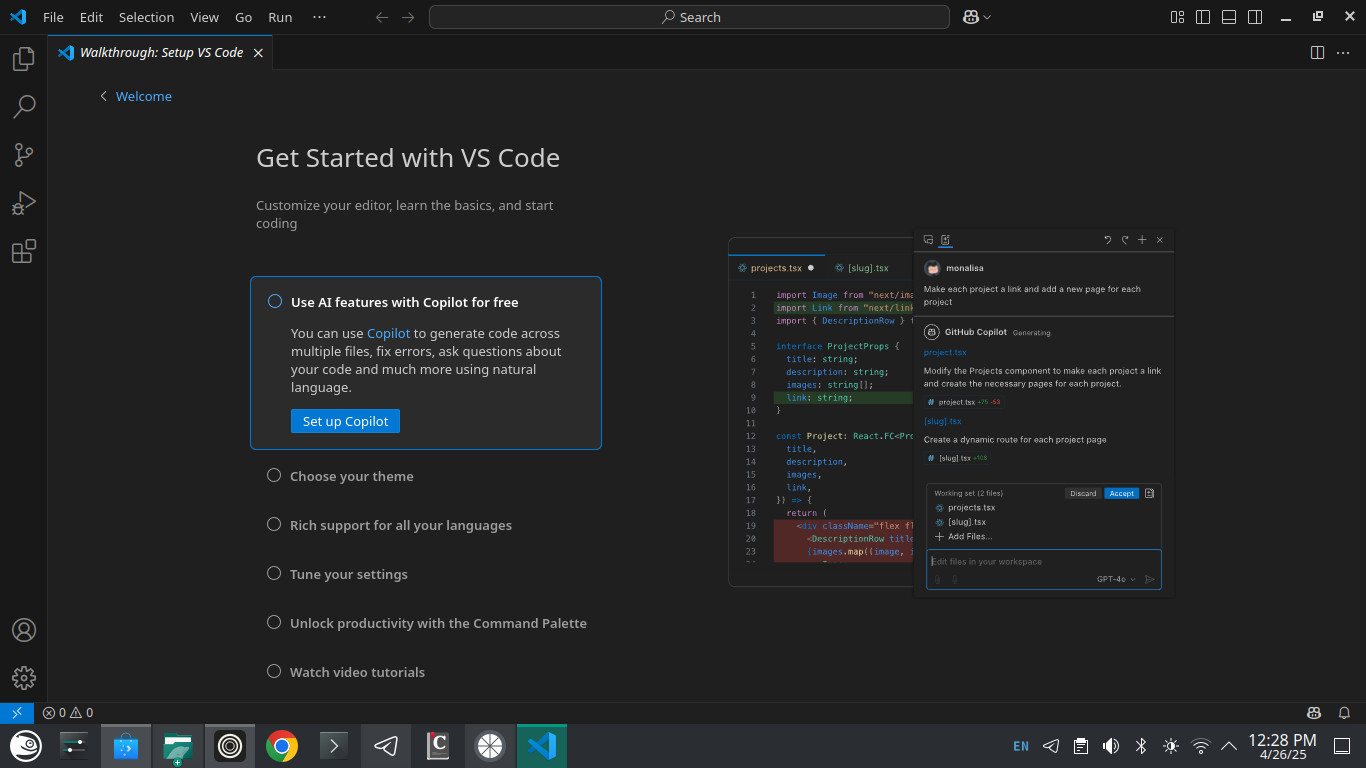Click the Set up Copilot button
Viewport: 1366px width, 768px height.
tap(345, 421)
